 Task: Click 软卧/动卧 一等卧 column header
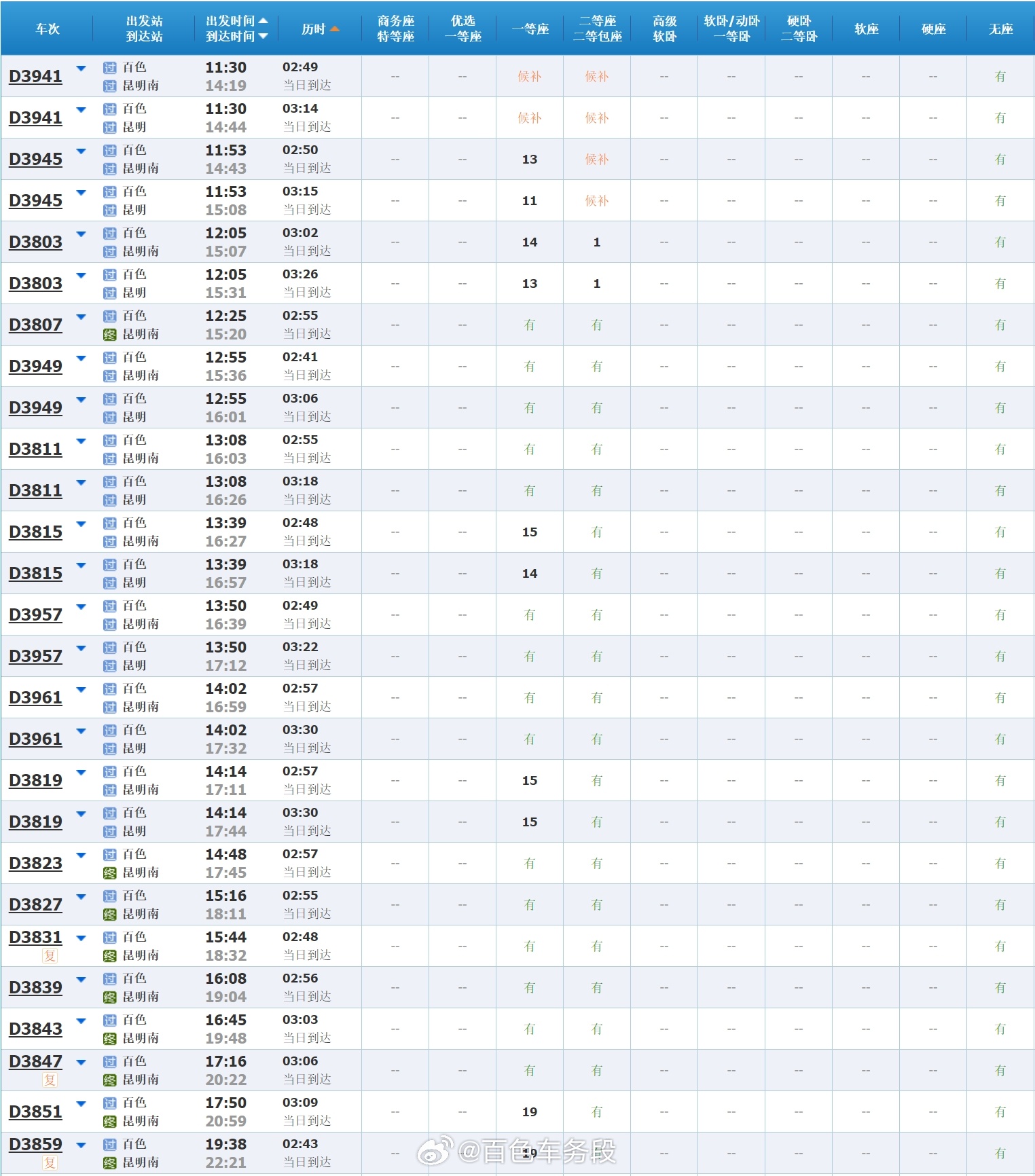click(x=731, y=29)
